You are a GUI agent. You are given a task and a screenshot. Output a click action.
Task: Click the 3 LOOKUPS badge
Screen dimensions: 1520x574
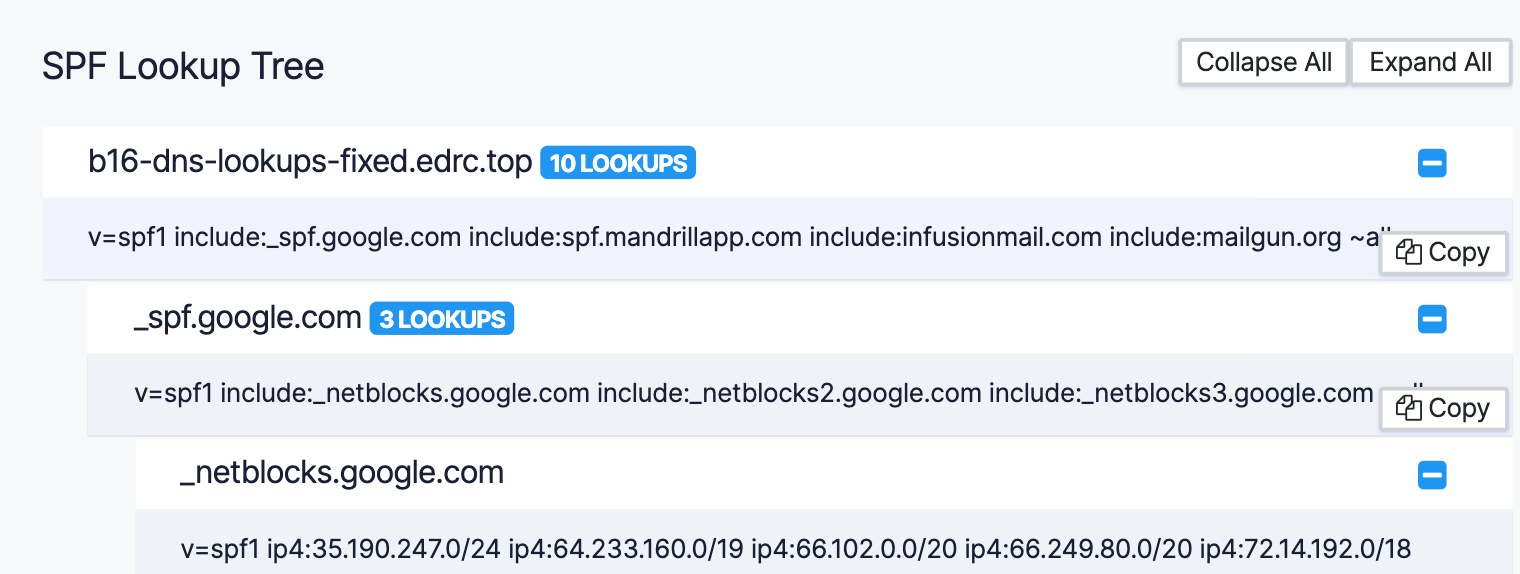click(442, 319)
